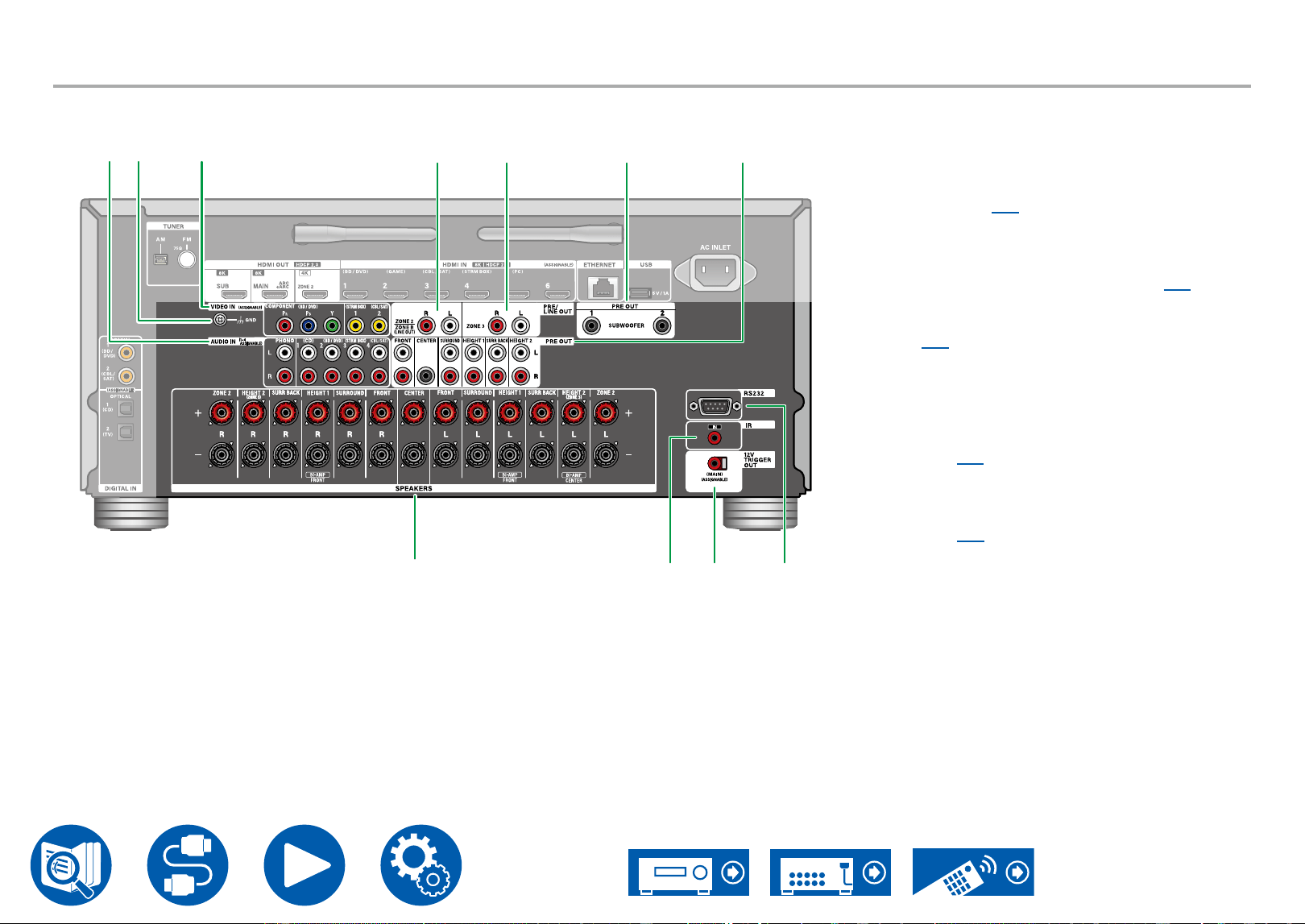Go to the front panel diagram icon
This screenshot has width=1305, height=924.
pyautogui.click(x=689, y=872)
